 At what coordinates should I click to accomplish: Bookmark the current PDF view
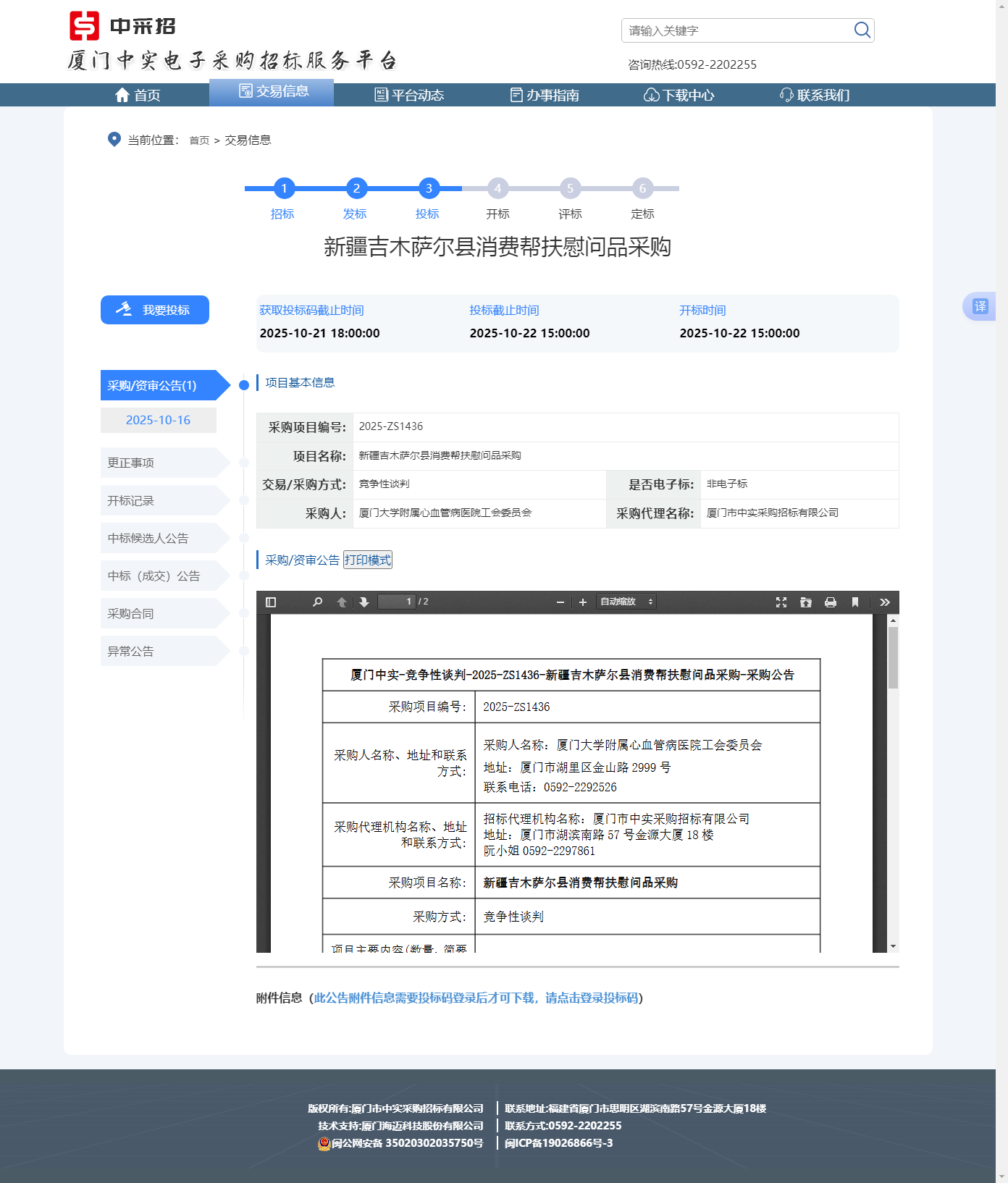(x=855, y=602)
